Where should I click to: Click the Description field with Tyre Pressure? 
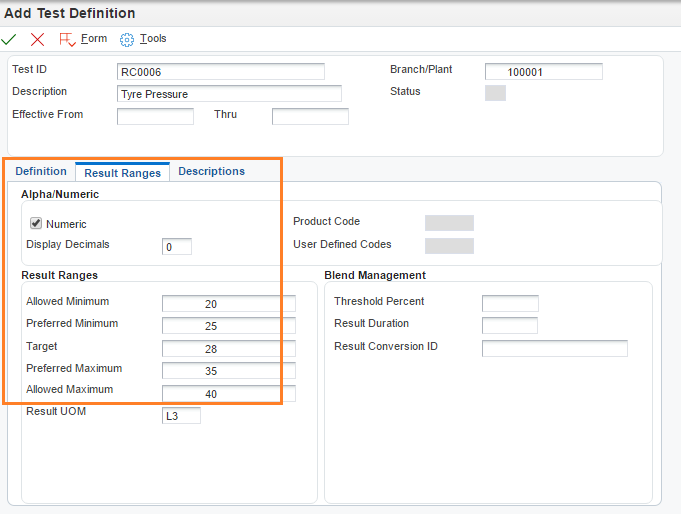pyautogui.click(x=229, y=94)
